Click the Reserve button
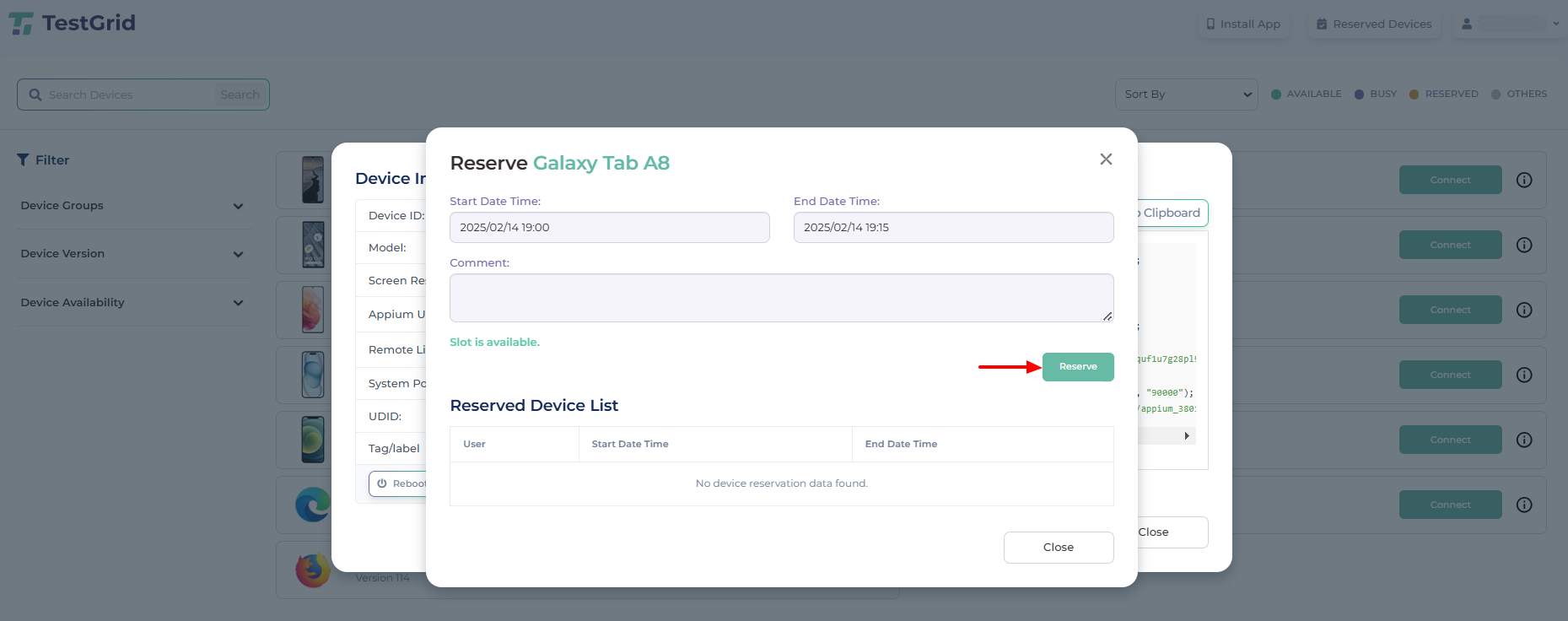The height and width of the screenshot is (621, 1568). coord(1078,367)
